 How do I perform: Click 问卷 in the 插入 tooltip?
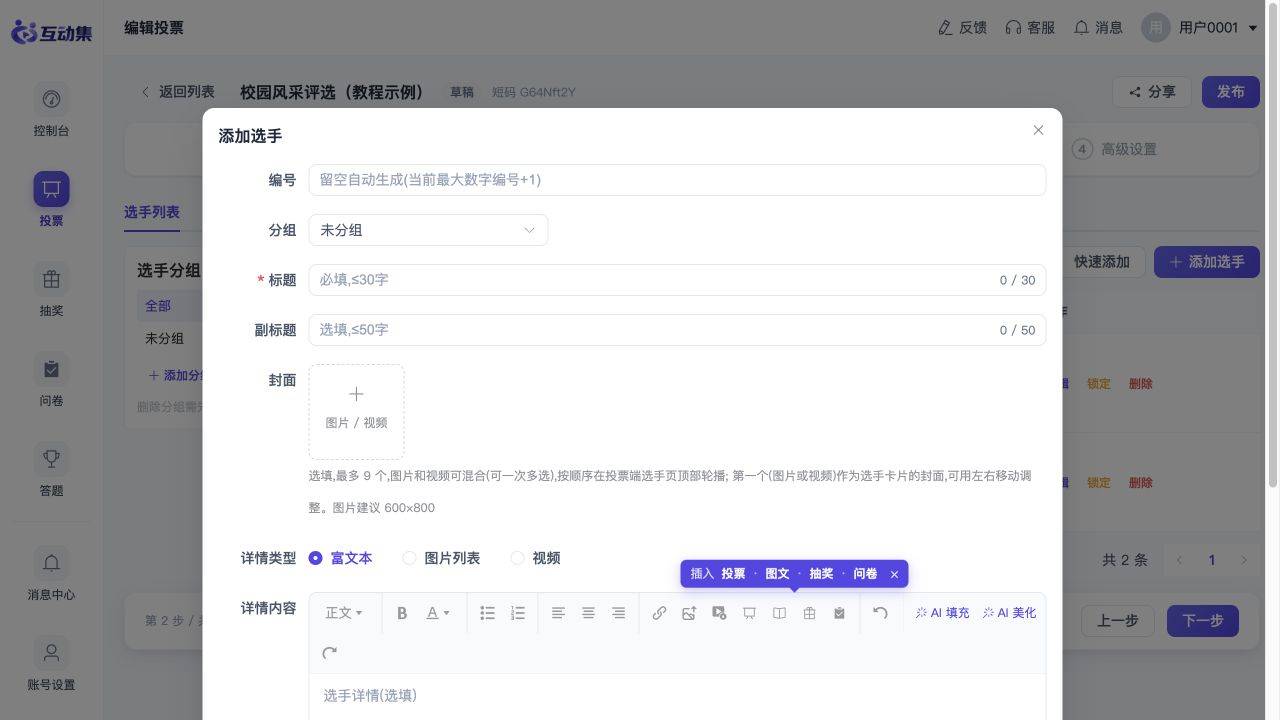tap(865, 574)
